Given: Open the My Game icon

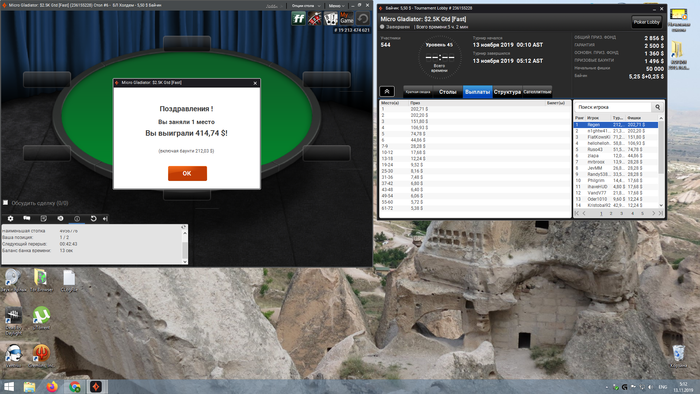Looking at the screenshot, I should 346,19.
